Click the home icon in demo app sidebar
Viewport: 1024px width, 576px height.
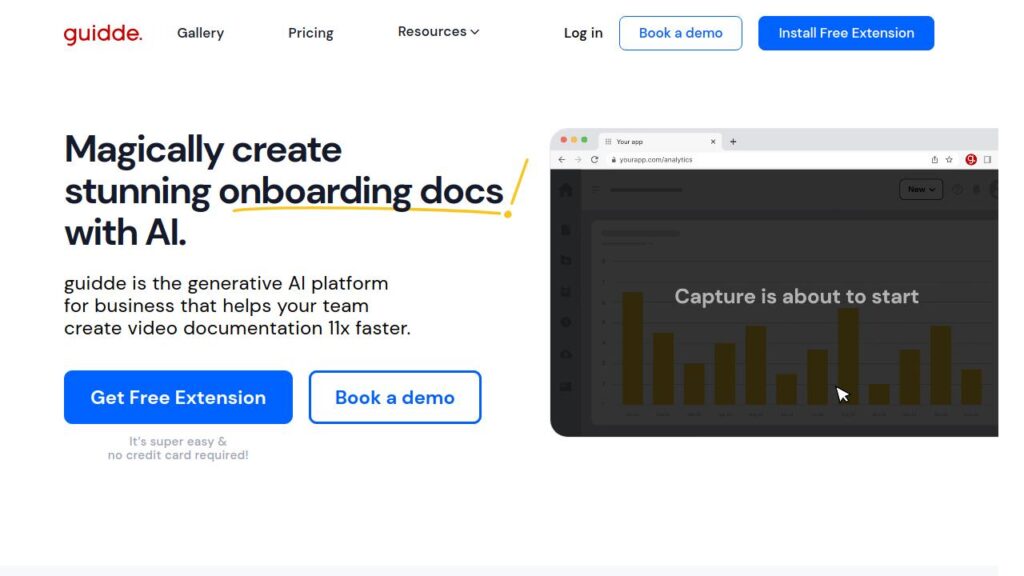coord(566,190)
